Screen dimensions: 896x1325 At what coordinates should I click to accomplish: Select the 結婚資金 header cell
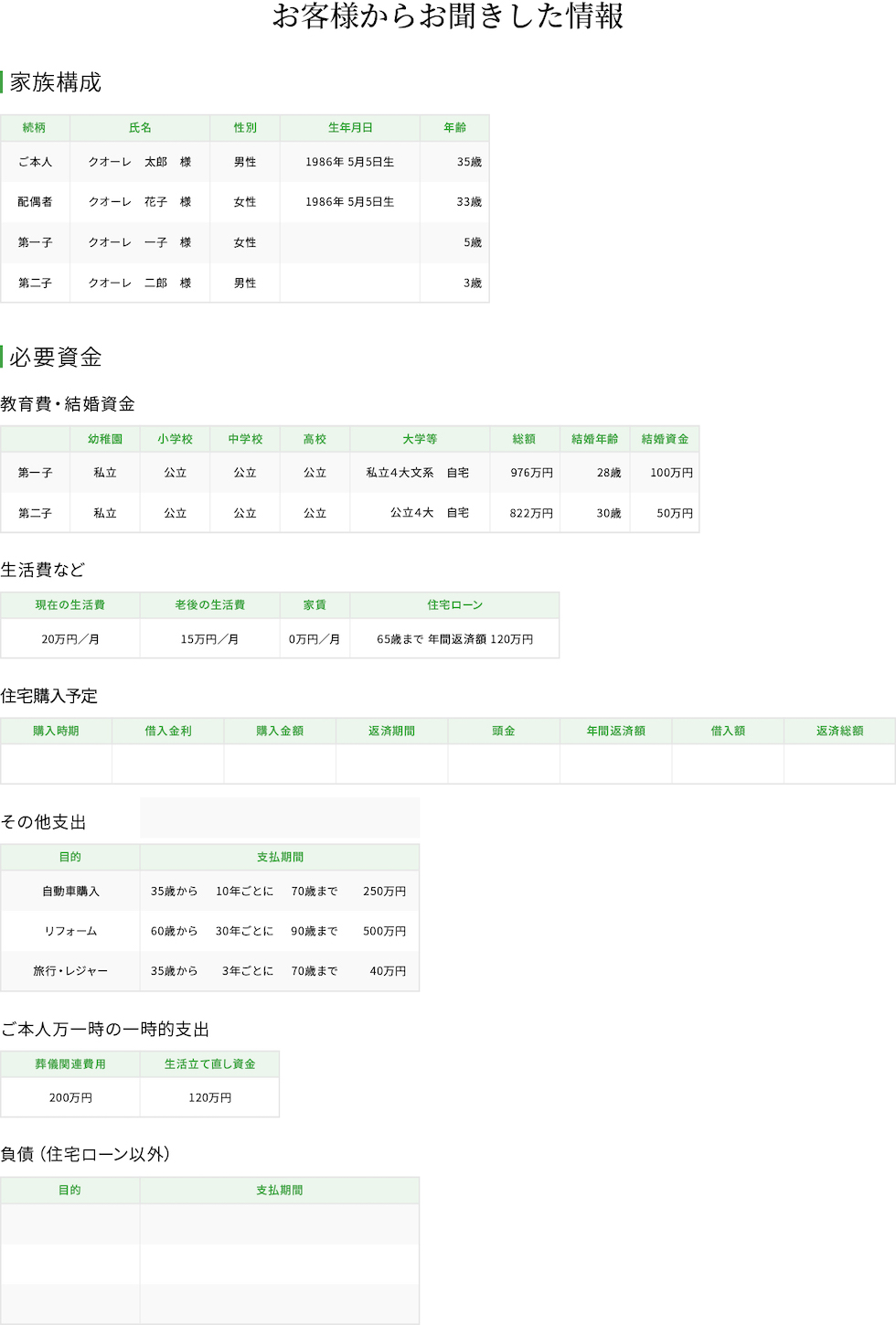[664, 439]
